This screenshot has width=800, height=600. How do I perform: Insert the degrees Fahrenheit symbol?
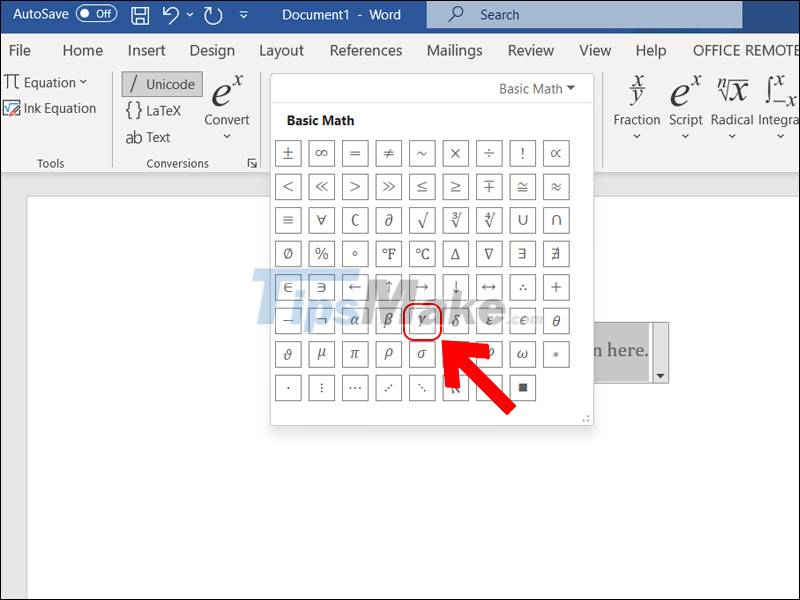[388, 254]
